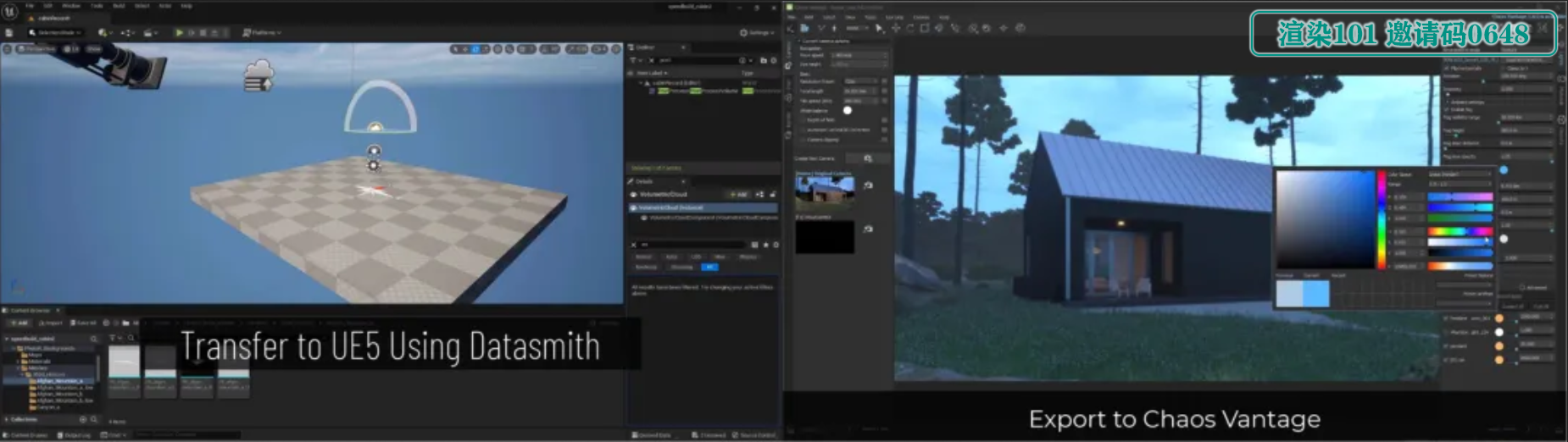Open the Tools menu in Unreal Editor
Viewport: 1568px width, 442px height.
pyautogui.click(x=97, y=6)
